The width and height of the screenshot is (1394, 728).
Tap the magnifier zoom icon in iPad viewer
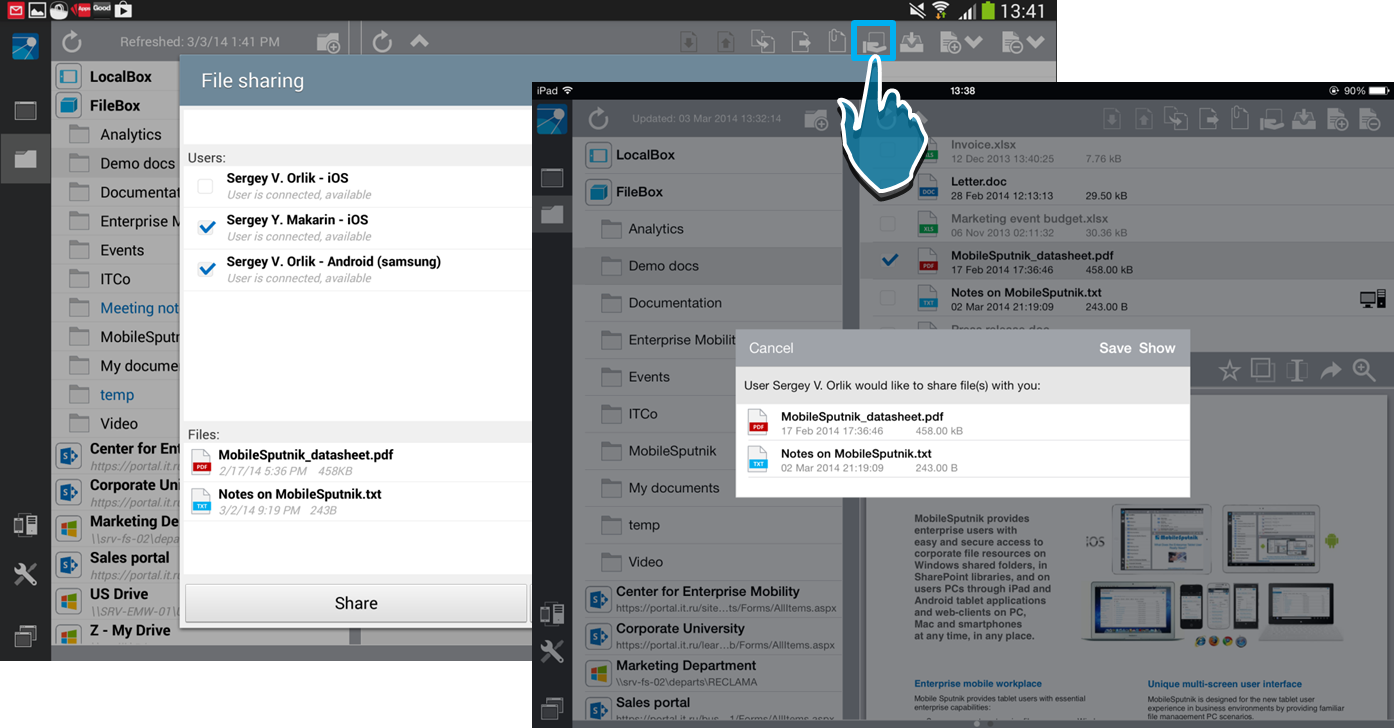click(1364, 371)
